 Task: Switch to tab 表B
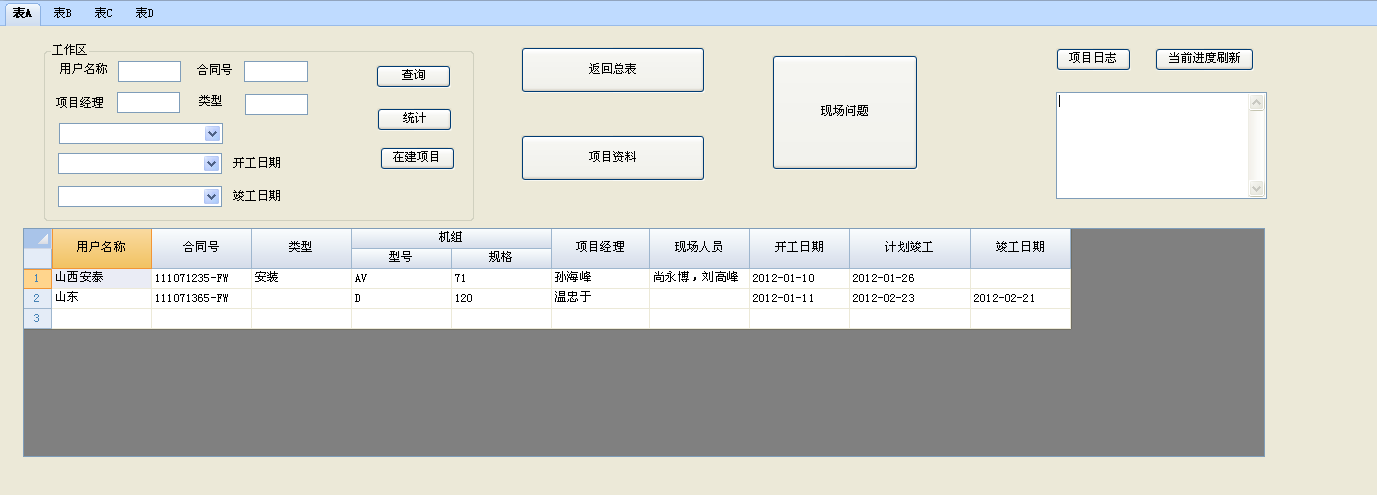pos(62,13)
